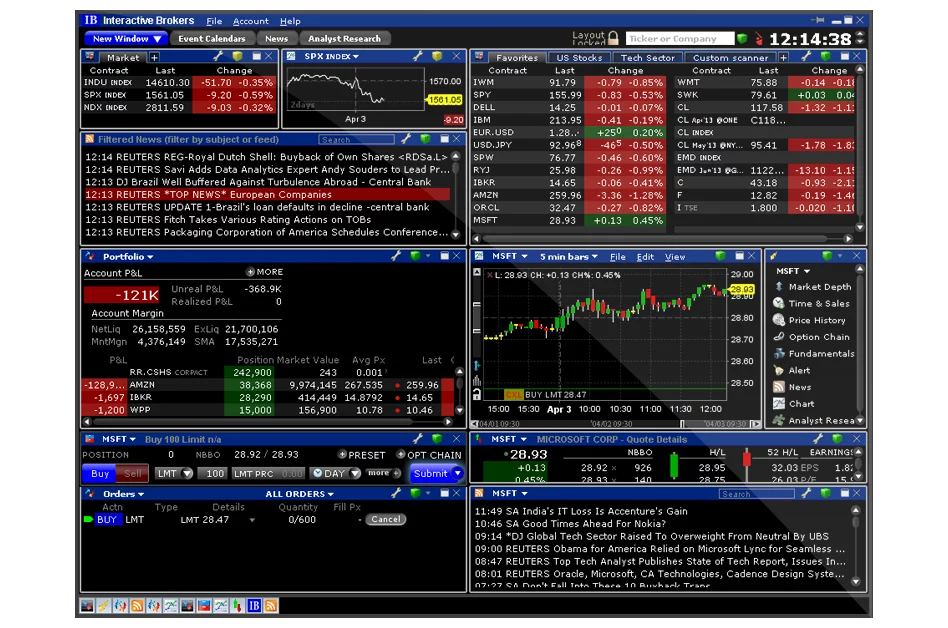Click the green shield icon next to ticker search
The width and height of the screenshot is (948, 628).
(x=742, y=39)
